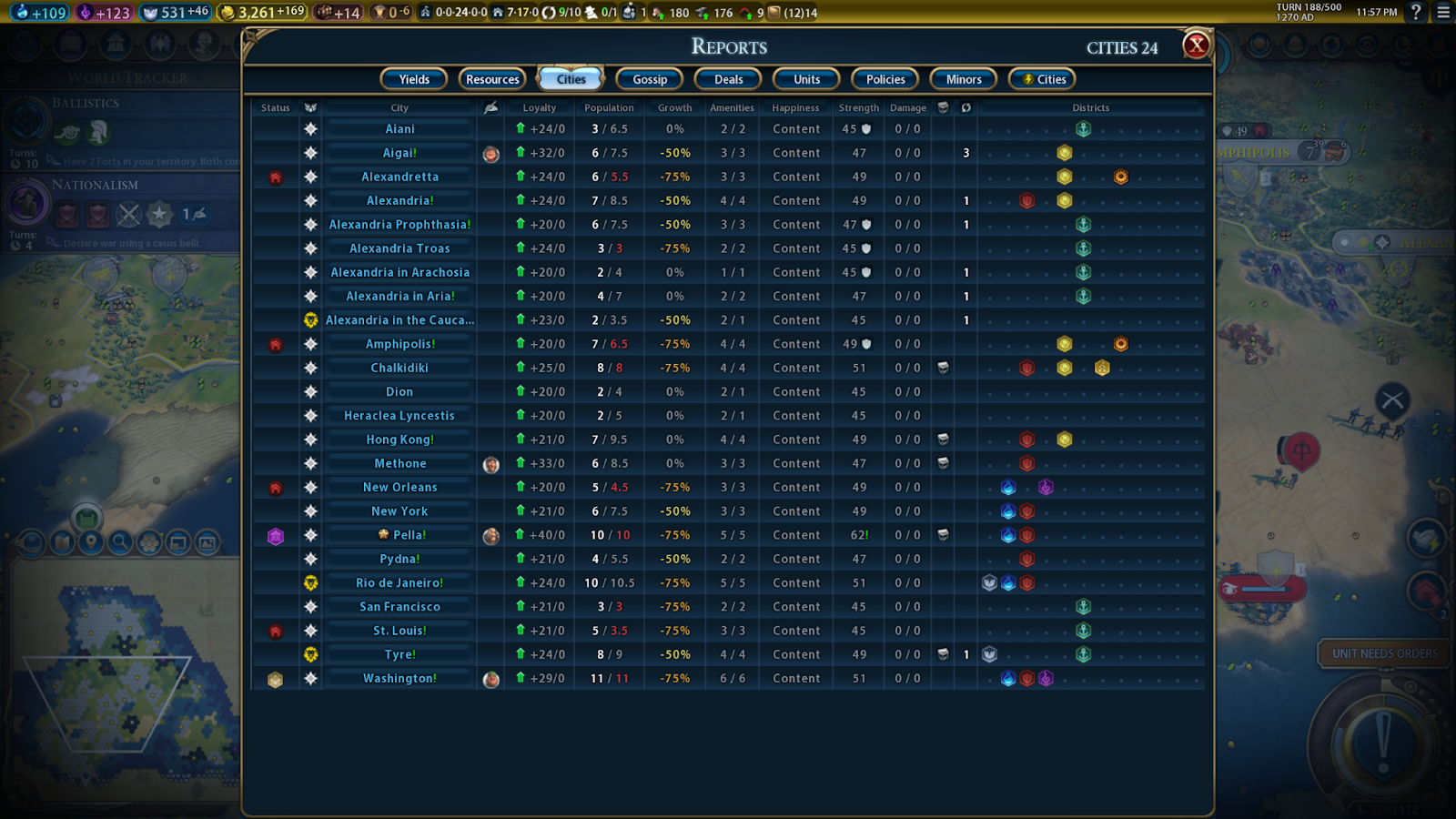Open the Units report tab
Image resolution: width=1456 pixels, height=819 pixels.
tap(806, 79)
